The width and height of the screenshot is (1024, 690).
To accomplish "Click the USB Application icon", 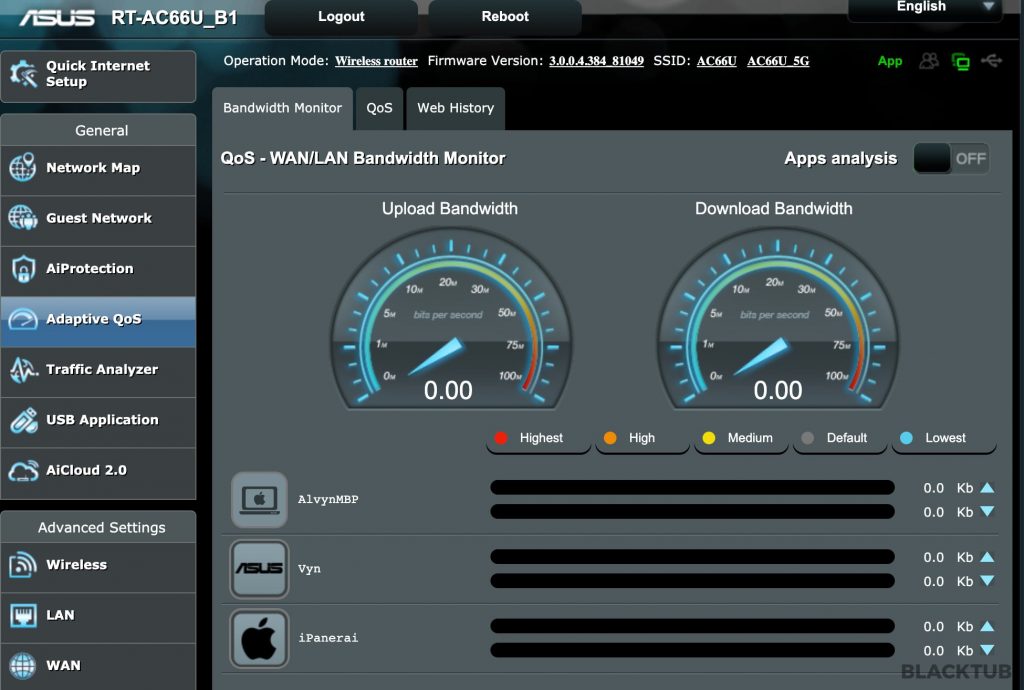I will pos(24,420).
